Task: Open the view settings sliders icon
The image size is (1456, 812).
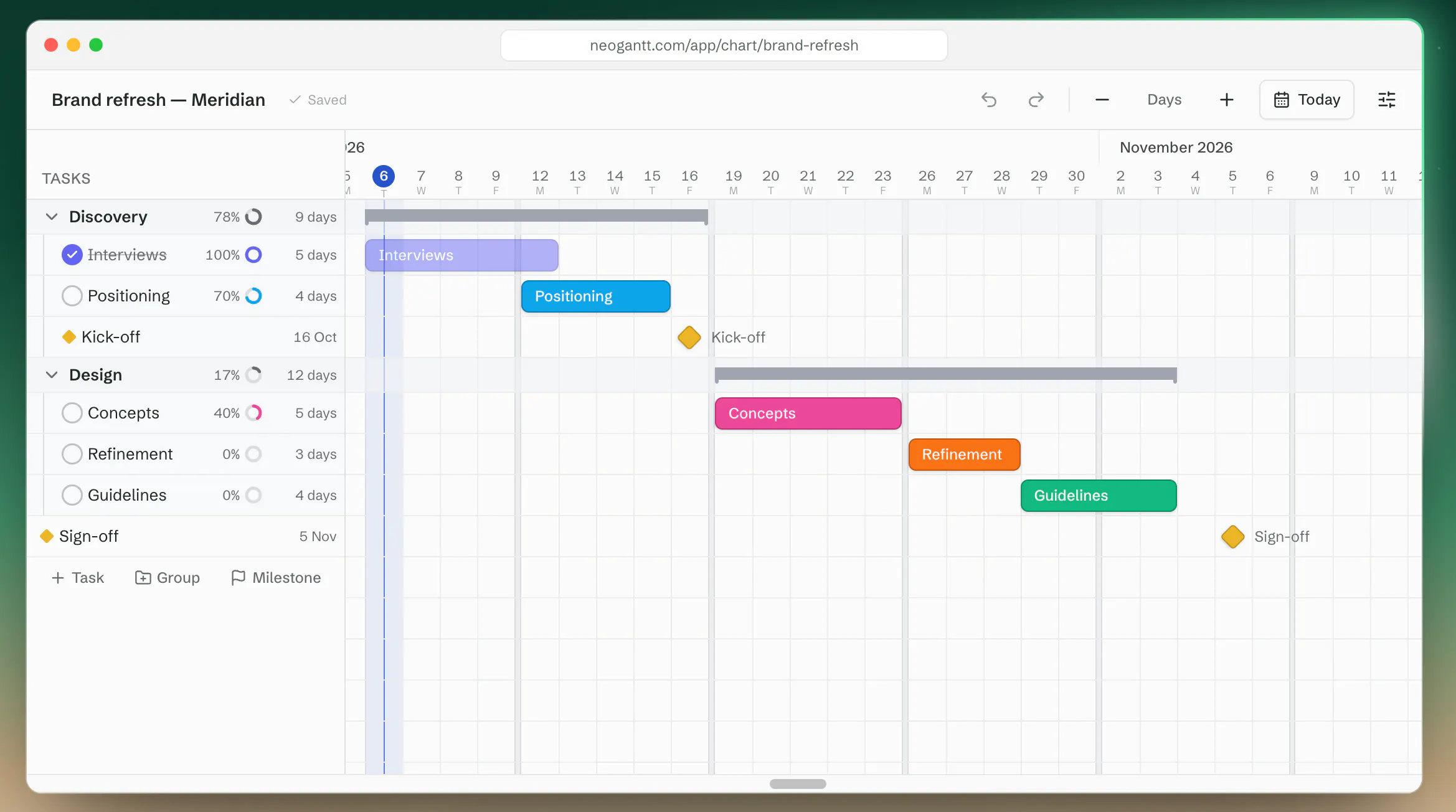Action: point(1387,100)
